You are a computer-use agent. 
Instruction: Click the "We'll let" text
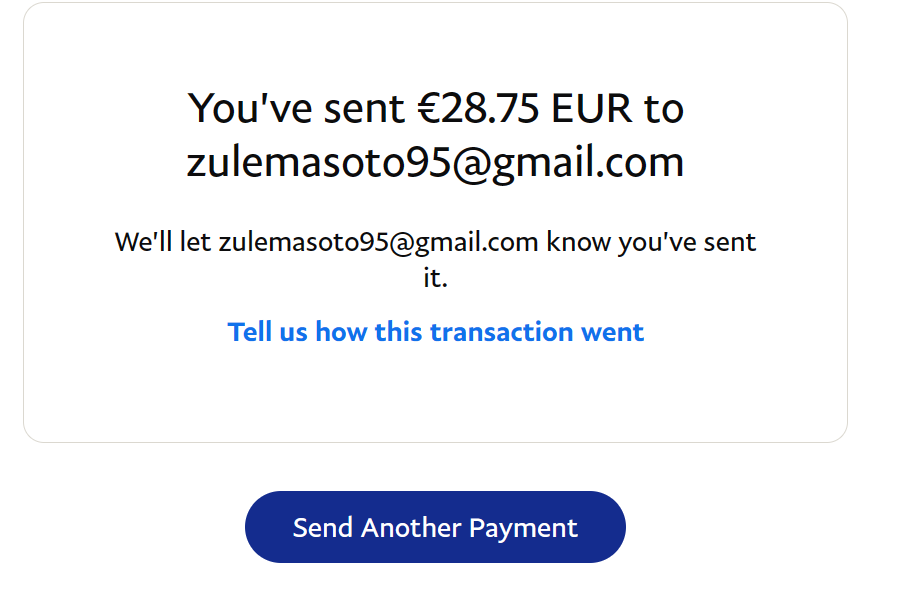(163, 242)
